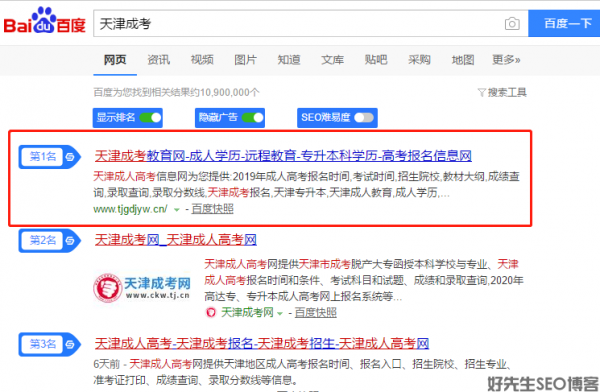600x392 pixels.
Task: Open the green 天津成考网 source link
Action: click(247, 312)
